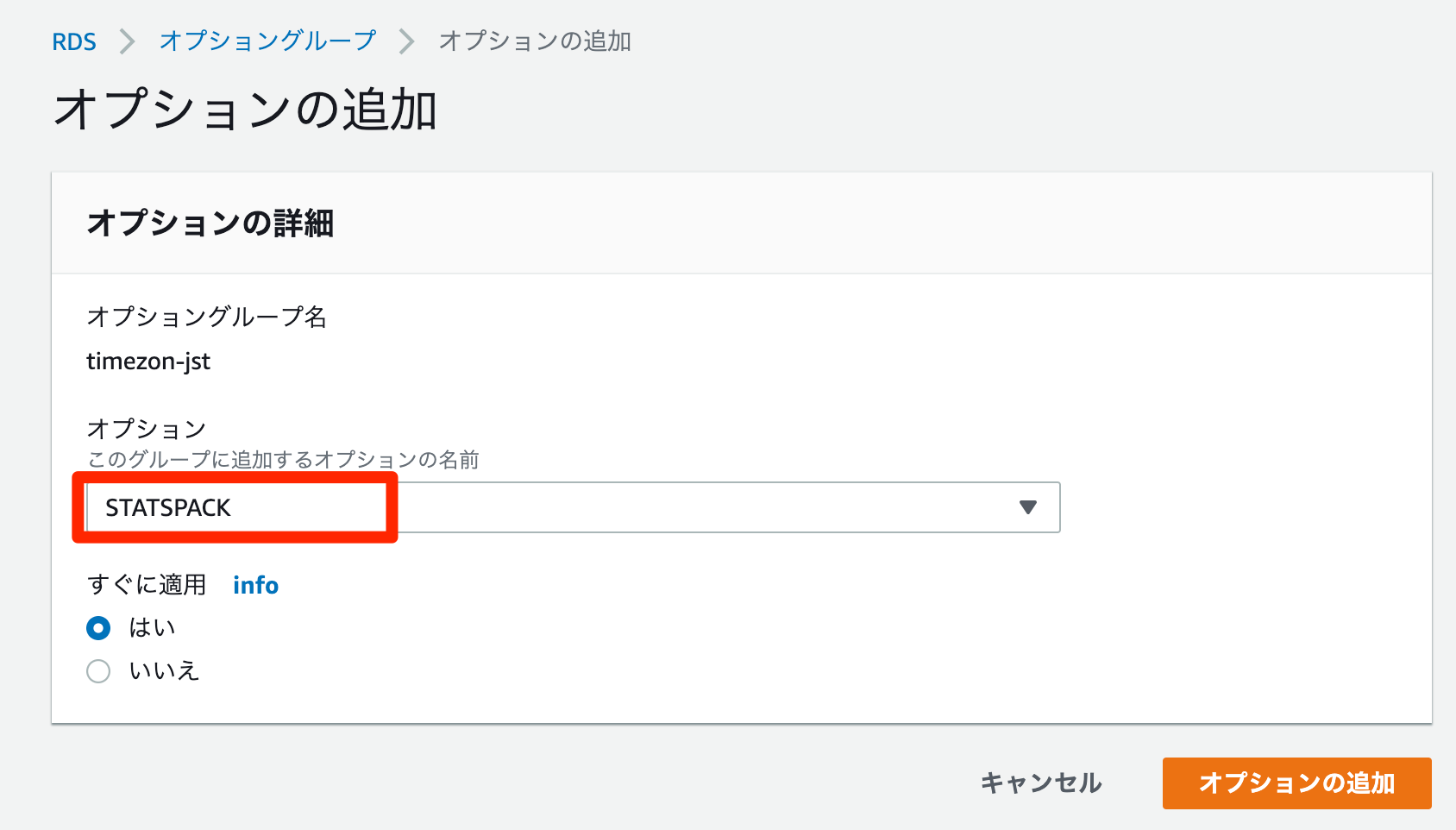Click the オプションの追加 confirm button
Viewport: 1456px width, 830px height.
[1296, 783]
